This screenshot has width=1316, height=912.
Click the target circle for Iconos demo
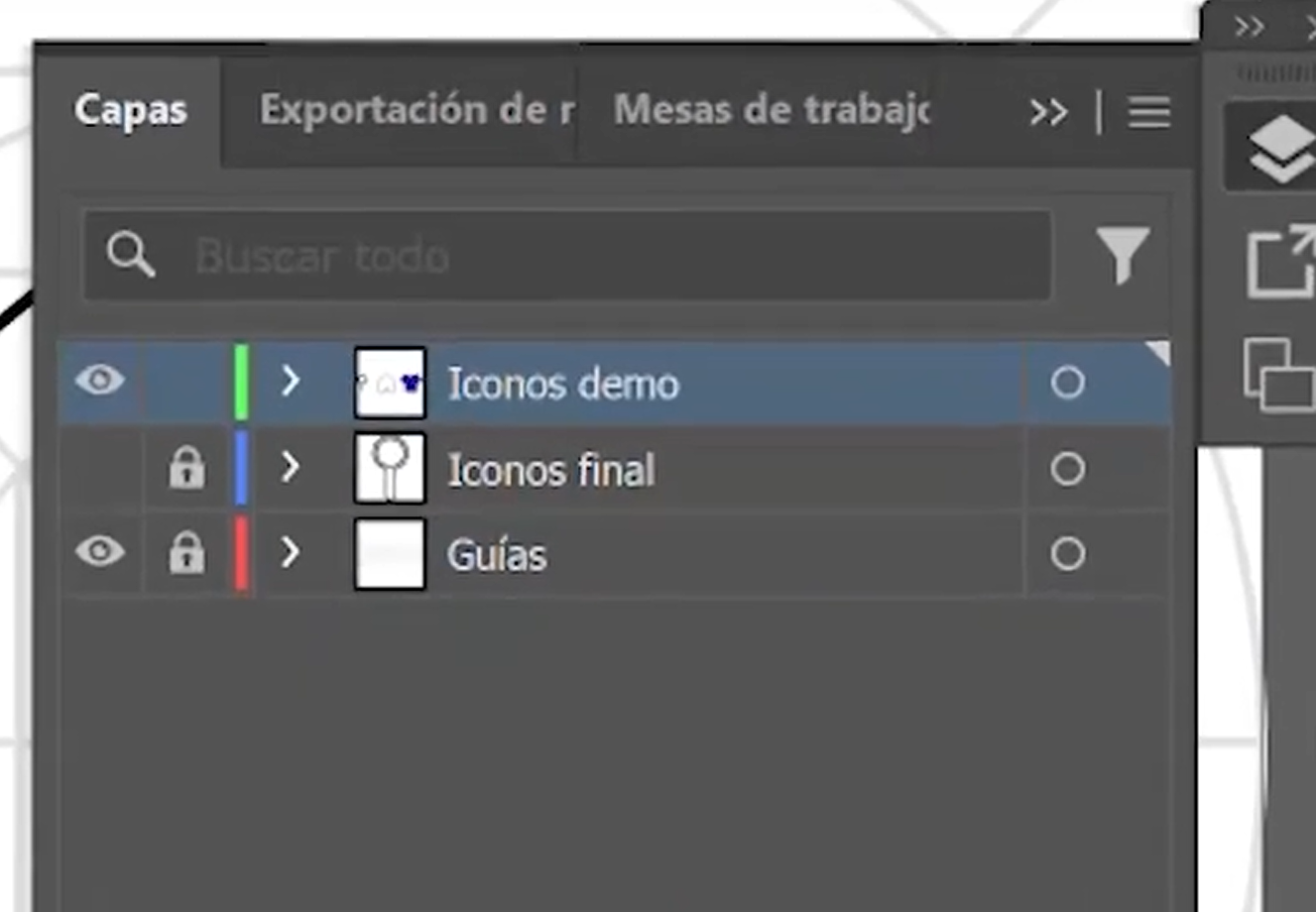pyautogui.click(x=1067, y=383)
